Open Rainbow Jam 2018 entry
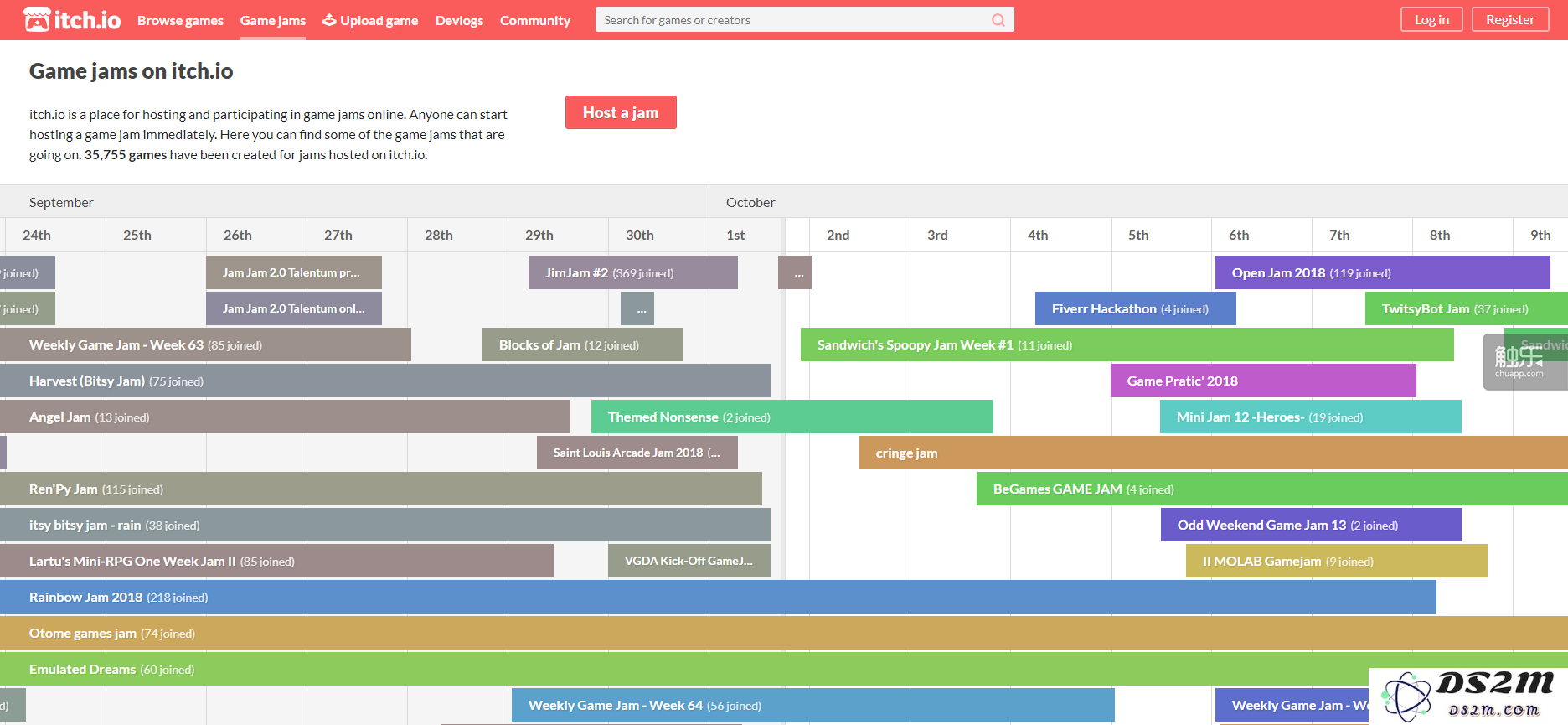This screenshot has height=725, width=1568. (718, 597)
